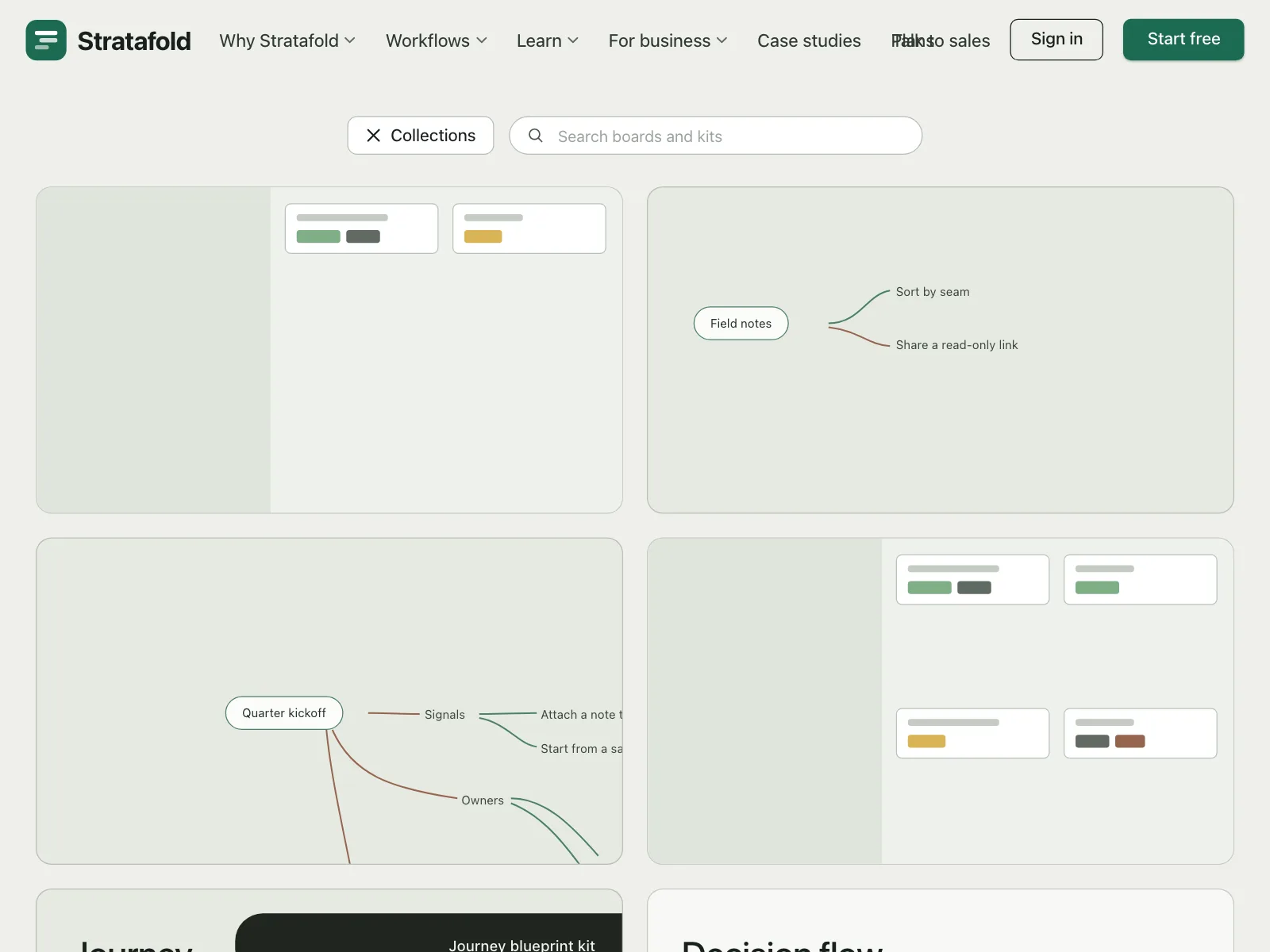Click the Sign in button
The image size is (1270, 952).
1056,40
